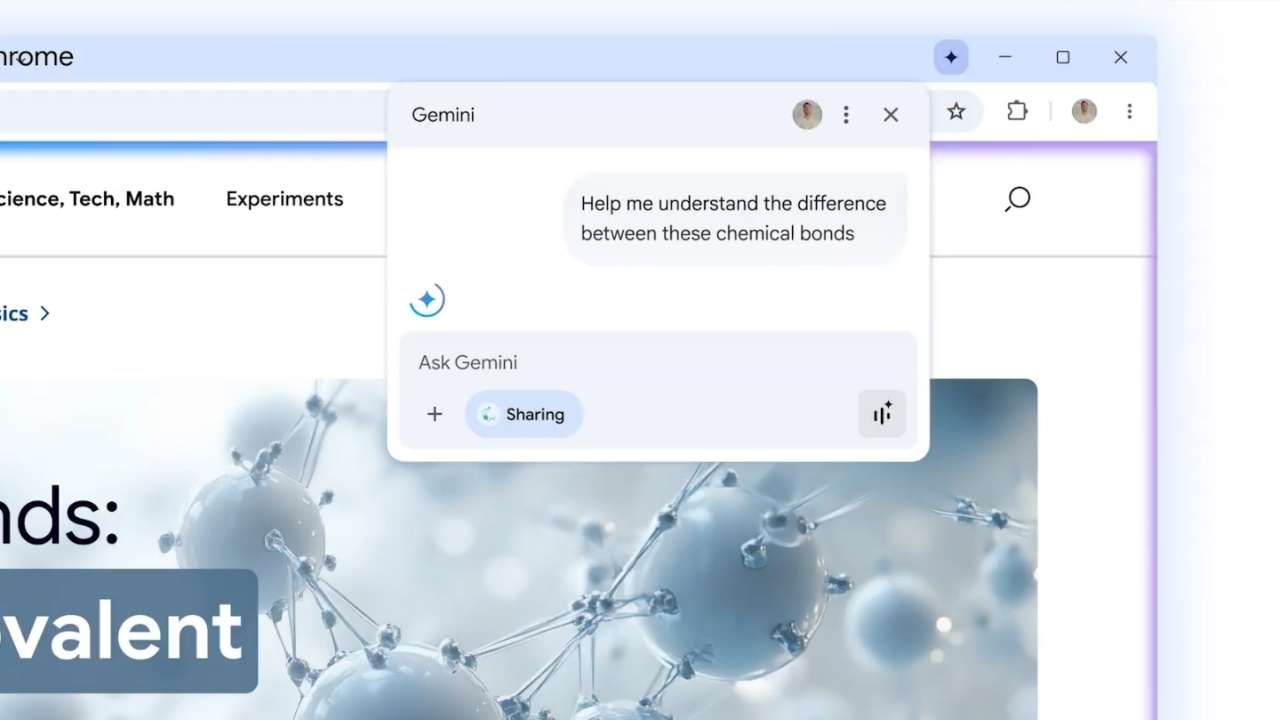The height and width of the screenshot is (720, 1280).
Task: Open the Experiments navigation menu
Action: (x=284, y=199)
